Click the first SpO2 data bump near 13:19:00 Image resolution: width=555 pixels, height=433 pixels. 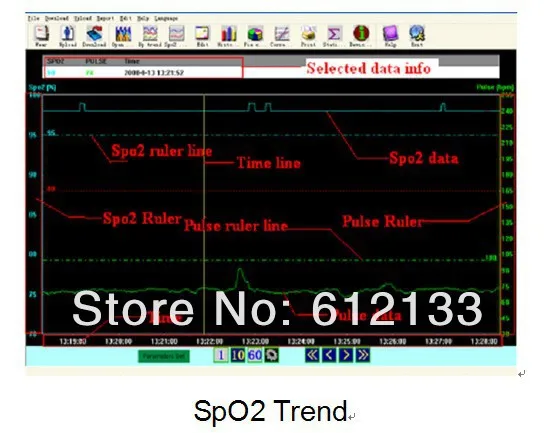(82, 107)
